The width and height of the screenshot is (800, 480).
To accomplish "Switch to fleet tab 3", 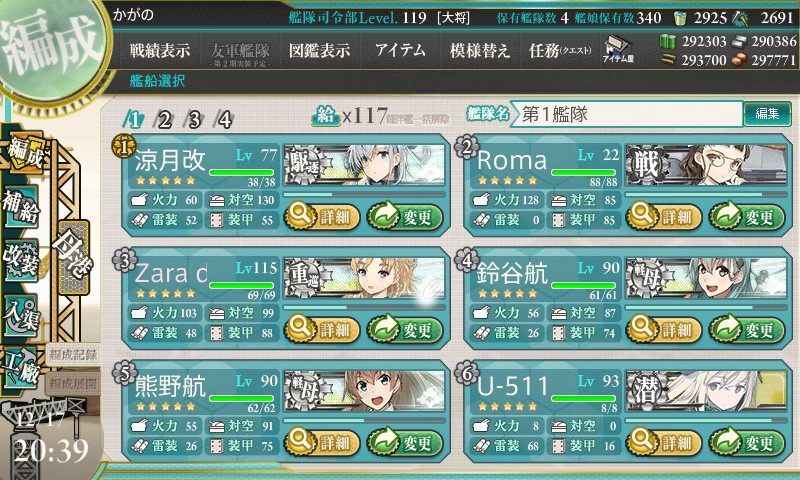I will (194, 120).
